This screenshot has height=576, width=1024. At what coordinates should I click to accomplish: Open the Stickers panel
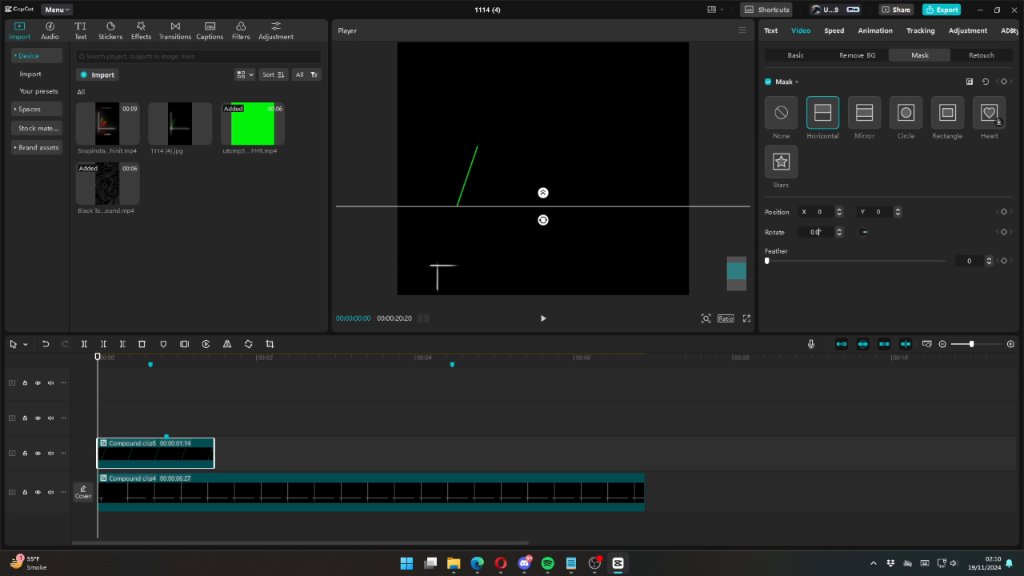point(110,30)
